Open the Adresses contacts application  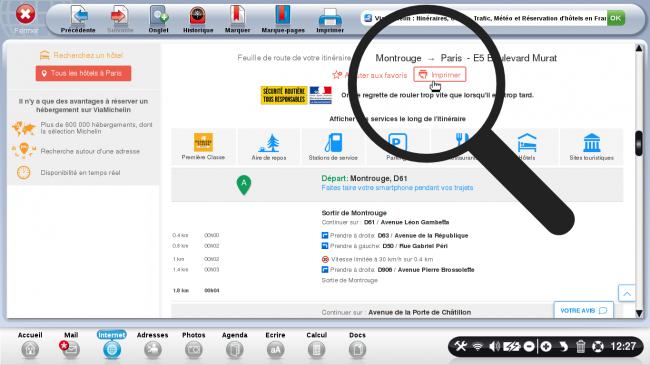(x=153, y=345)
